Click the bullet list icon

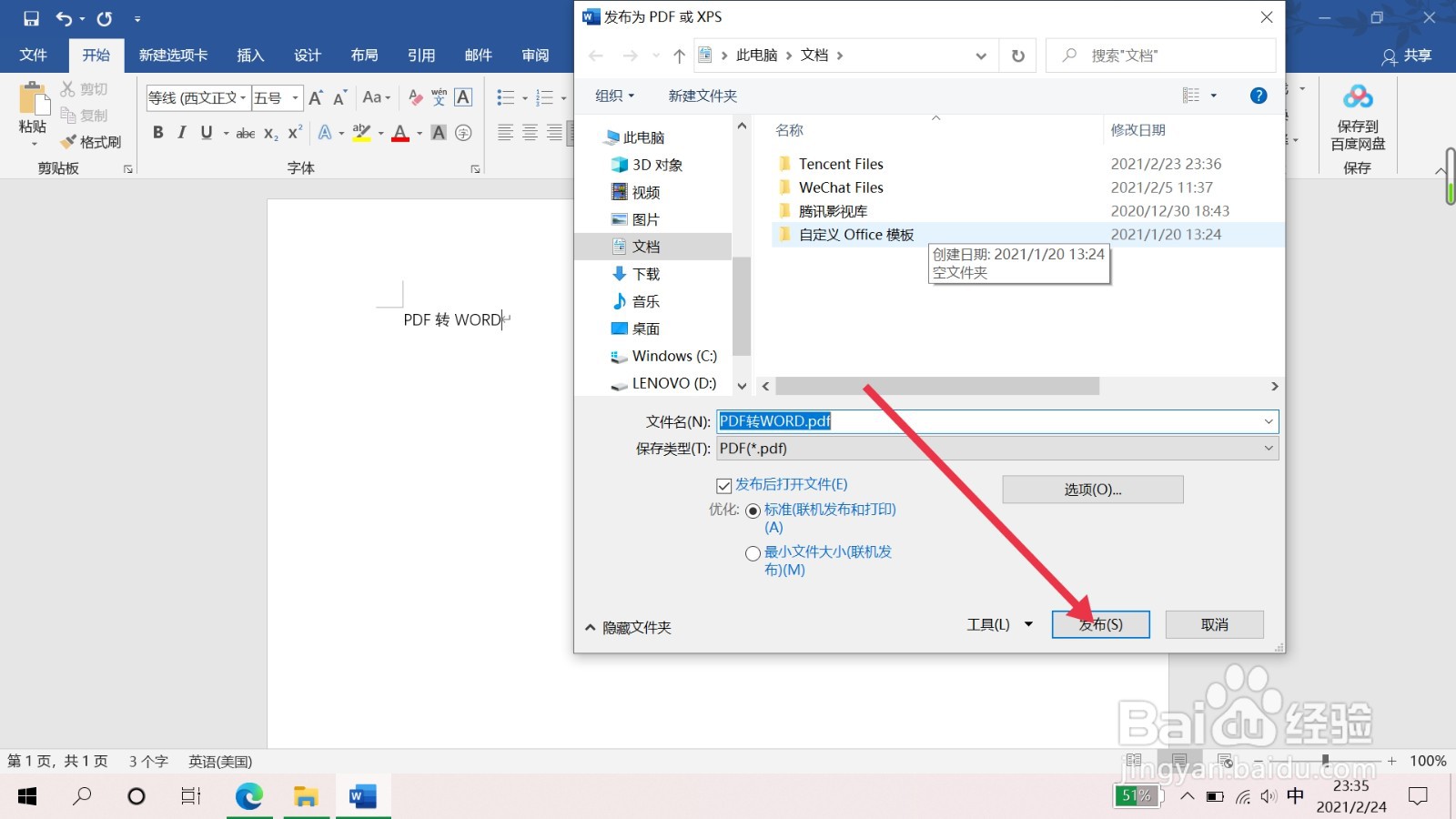click(x=506, y=97)
